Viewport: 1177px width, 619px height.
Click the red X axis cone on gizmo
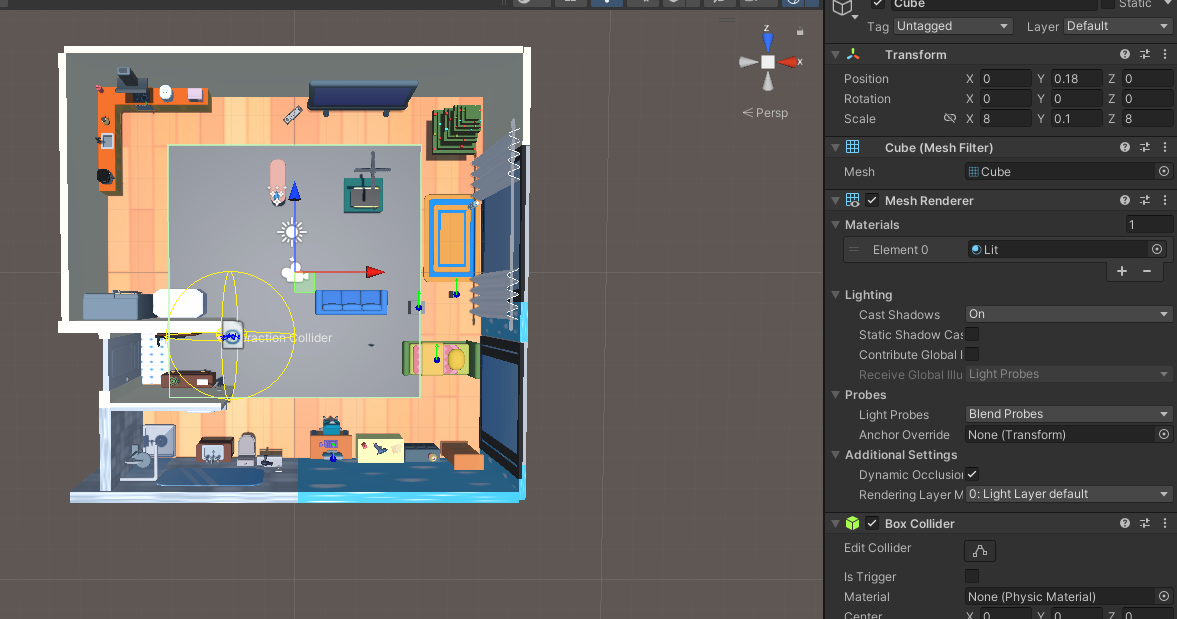(787, 62)
